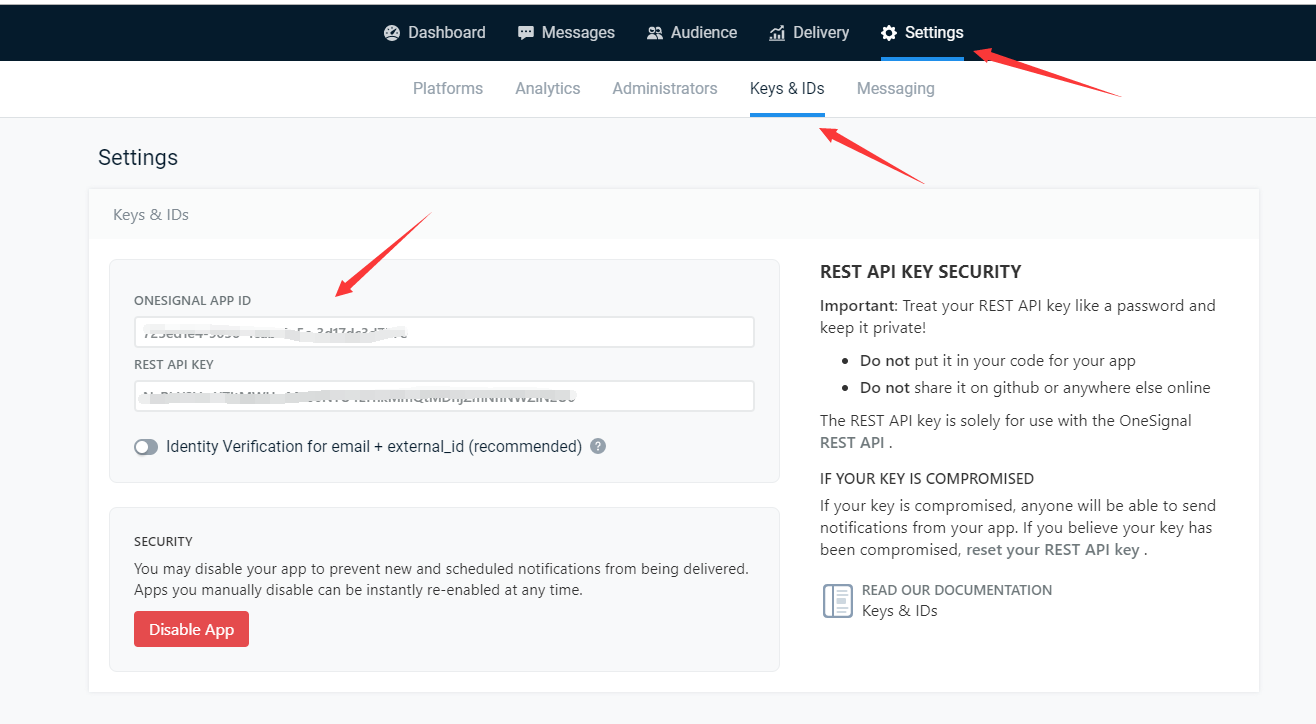Click READ OUR DOCUMENTATION text
The image size is (1316, 724).
pyautogui.click(x=957, y=590)
